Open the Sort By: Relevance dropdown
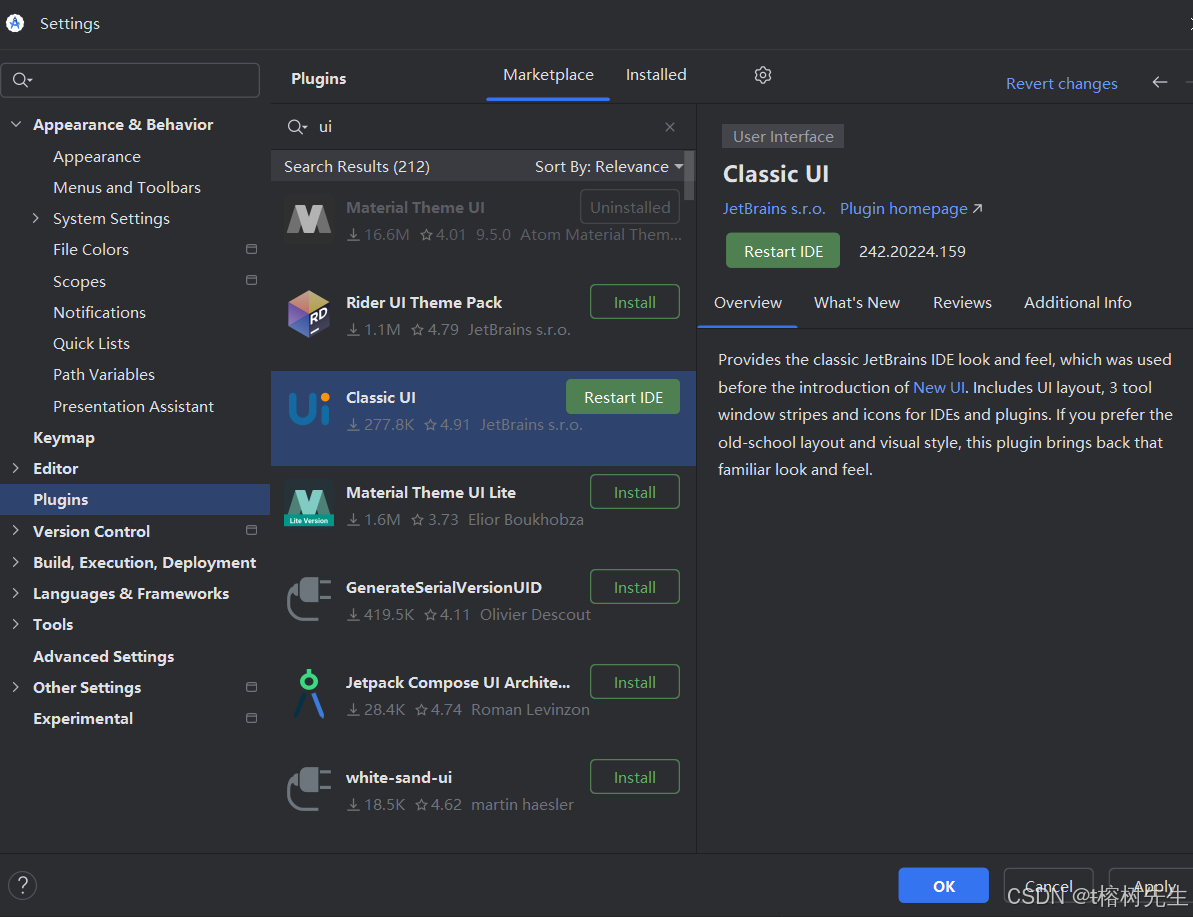 pyautogui.click(x=609, y=167)
